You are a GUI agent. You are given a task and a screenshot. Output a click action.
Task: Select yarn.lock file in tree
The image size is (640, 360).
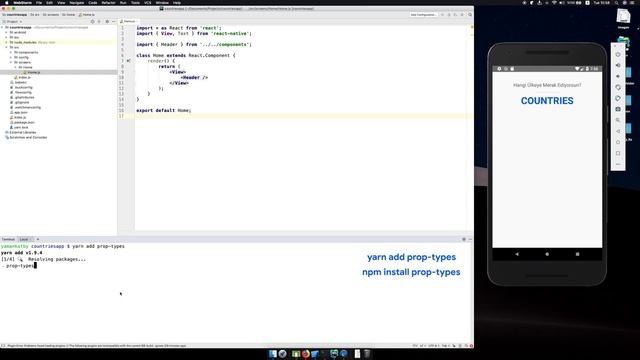click(19, 127)
